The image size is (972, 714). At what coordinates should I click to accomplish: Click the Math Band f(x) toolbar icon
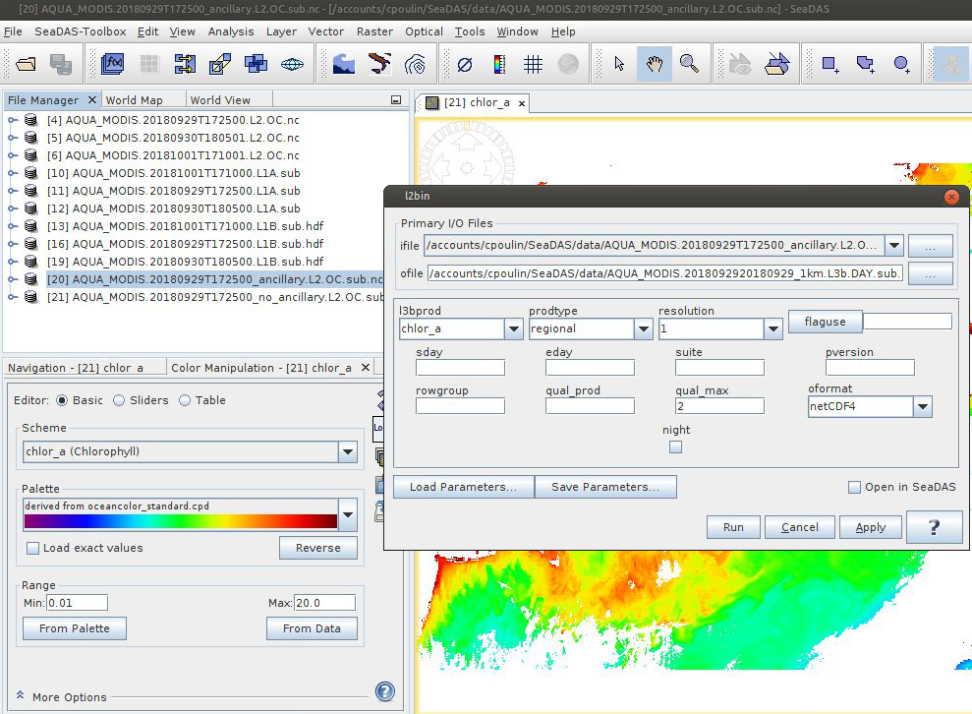(x=113, y=64)
